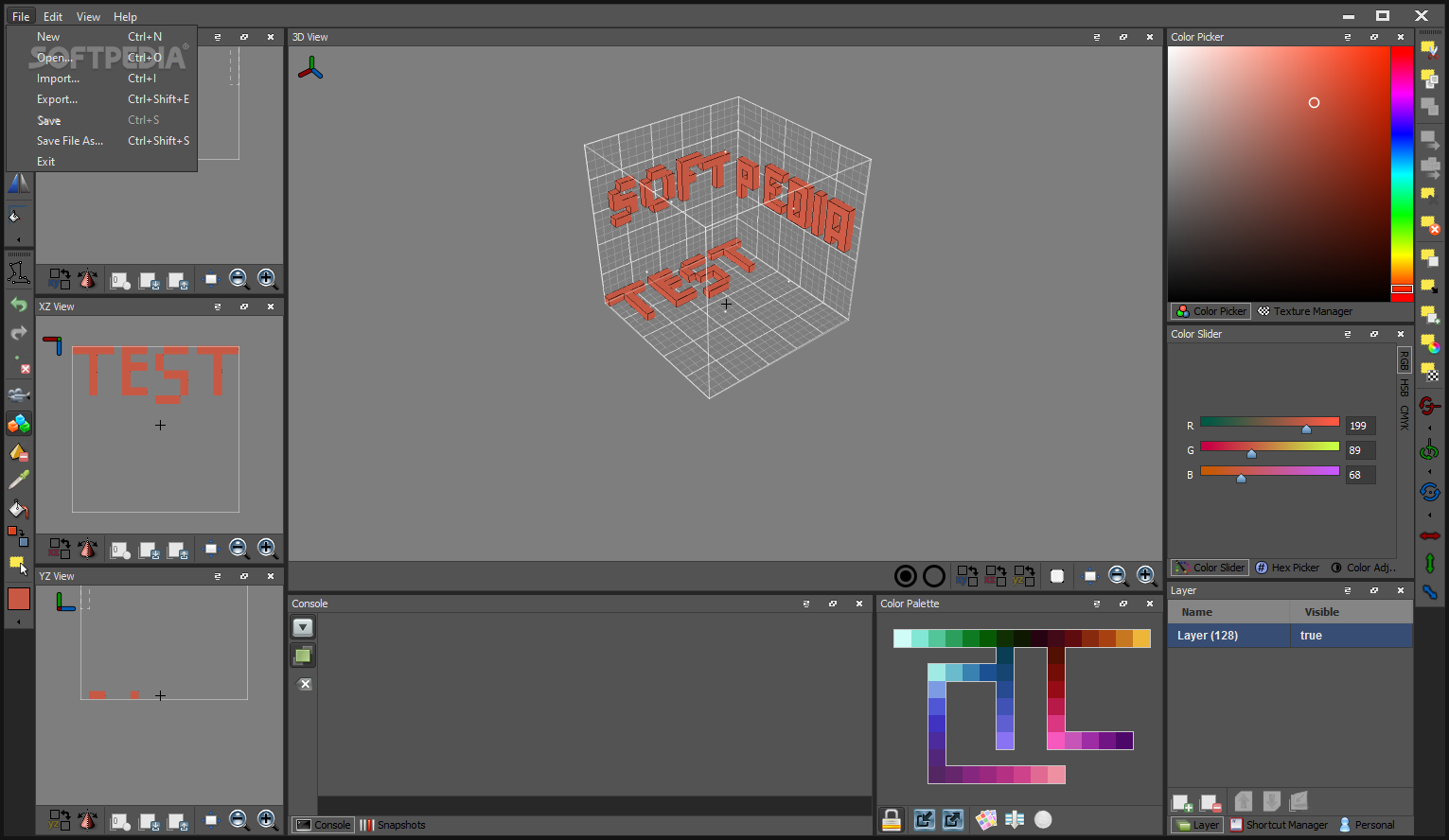Click the swap colors icon in left toolbar
Viewport: 1449px width, 840px height.
(18, 536)
